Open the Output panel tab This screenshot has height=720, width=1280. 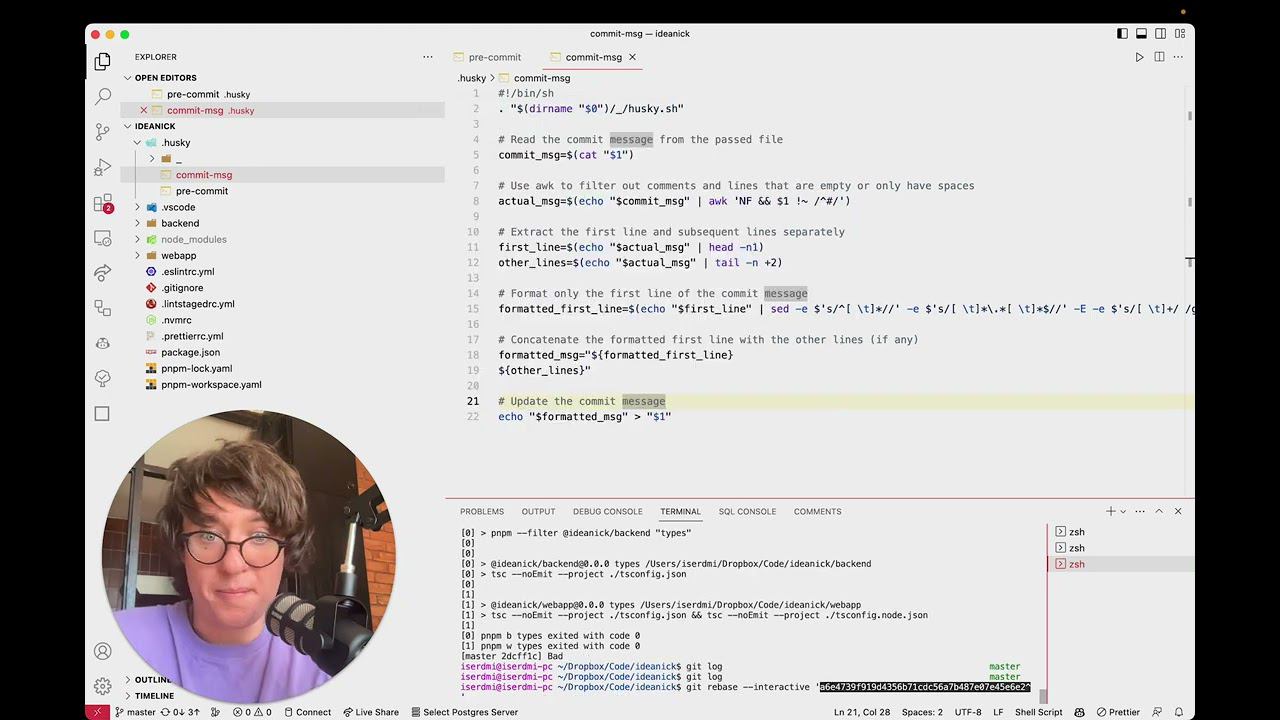point(538,511)
